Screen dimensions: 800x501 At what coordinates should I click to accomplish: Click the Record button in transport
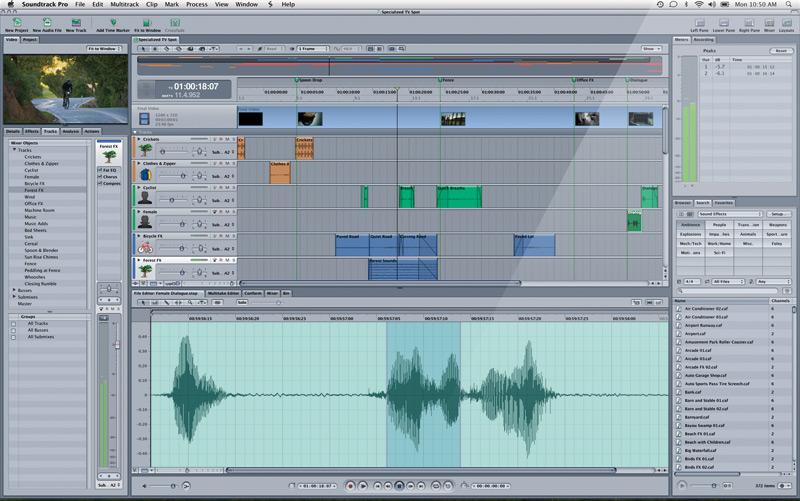(350, 486)
